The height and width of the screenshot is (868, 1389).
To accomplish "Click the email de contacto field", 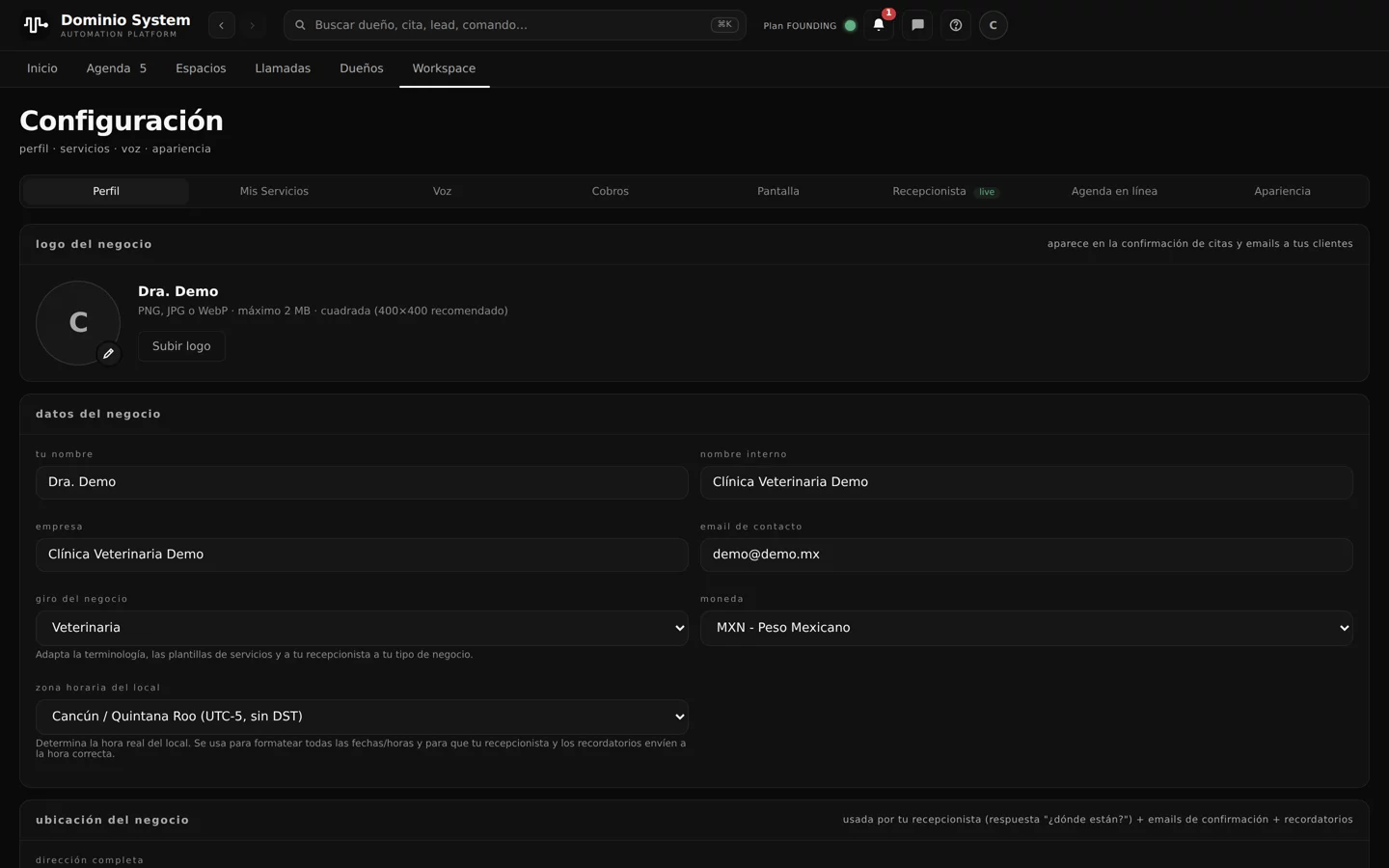I will tap(1026, 555).
